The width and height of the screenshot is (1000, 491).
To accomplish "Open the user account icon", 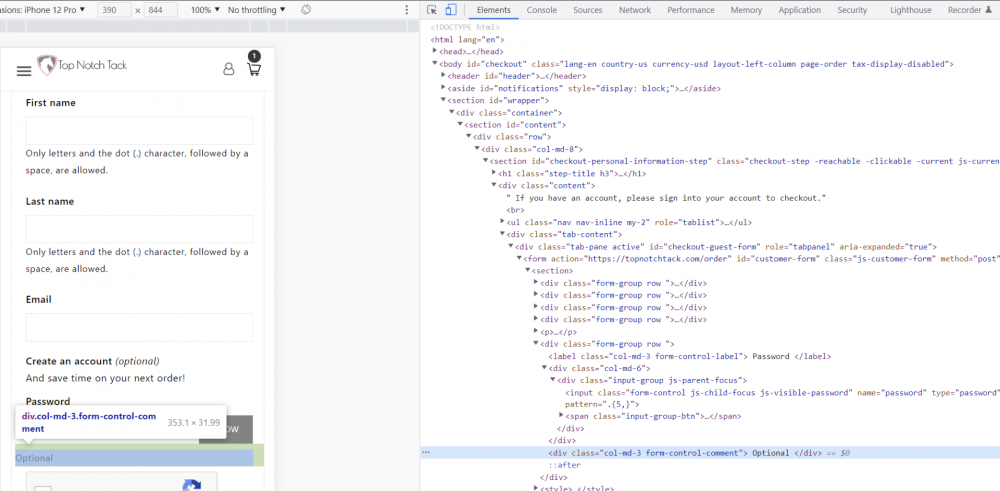I will (x=229, y=70).
